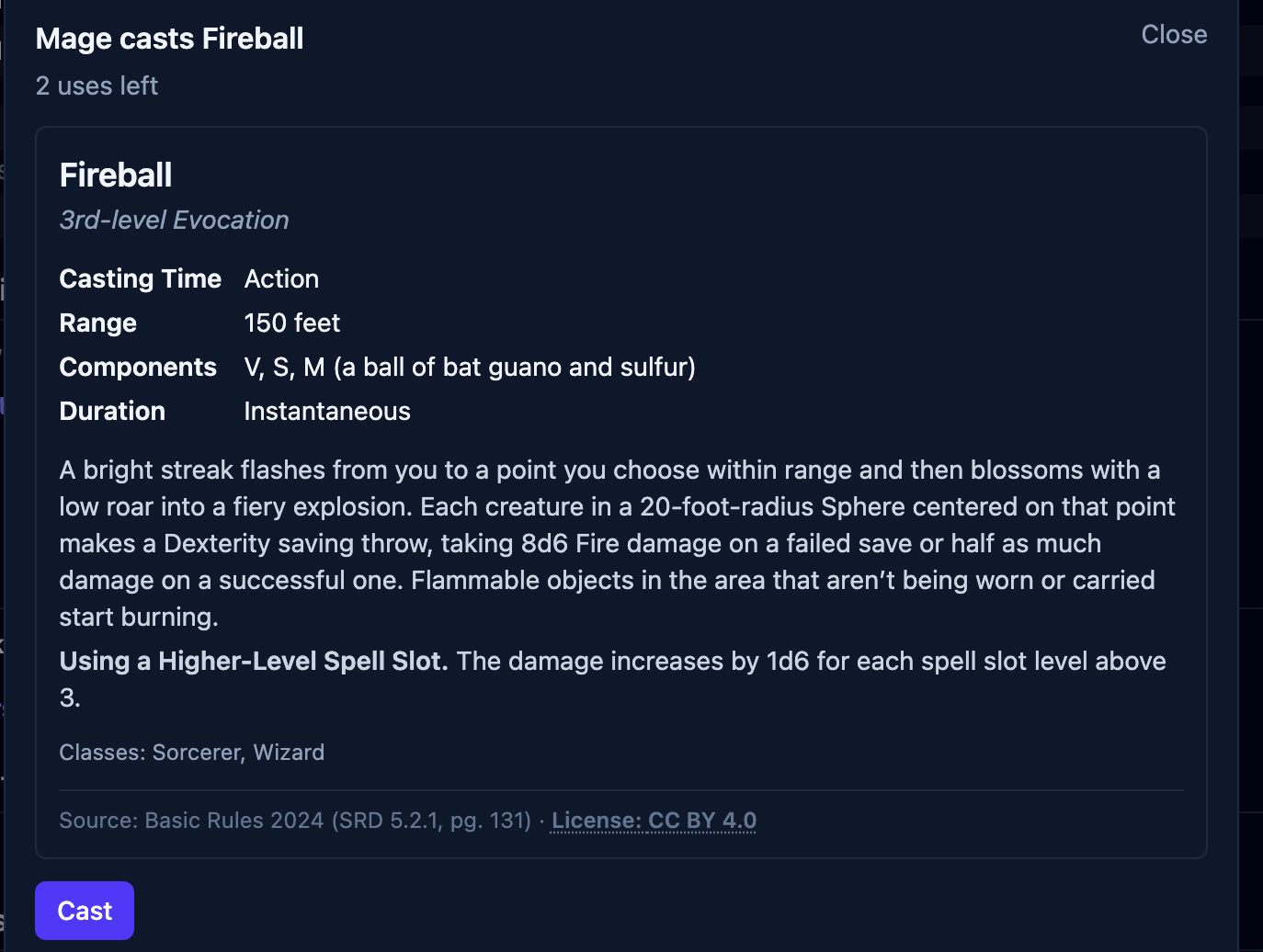Select the 'Mage casts Fireball' dialog title
The width and height of the screenshot is (1263, 952).
click(169, 39)
